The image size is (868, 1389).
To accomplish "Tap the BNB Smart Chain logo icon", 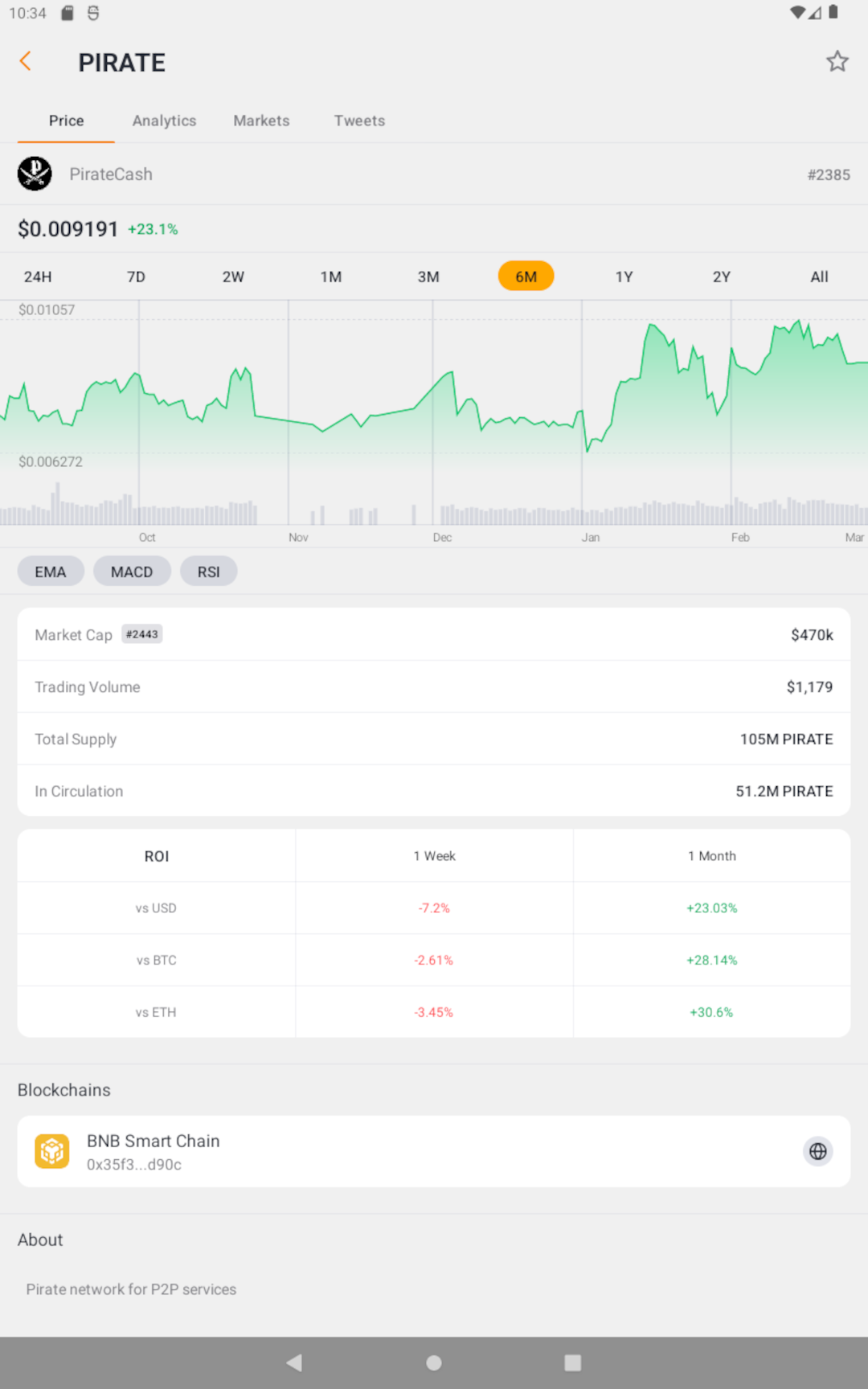I will [52, 1151].
